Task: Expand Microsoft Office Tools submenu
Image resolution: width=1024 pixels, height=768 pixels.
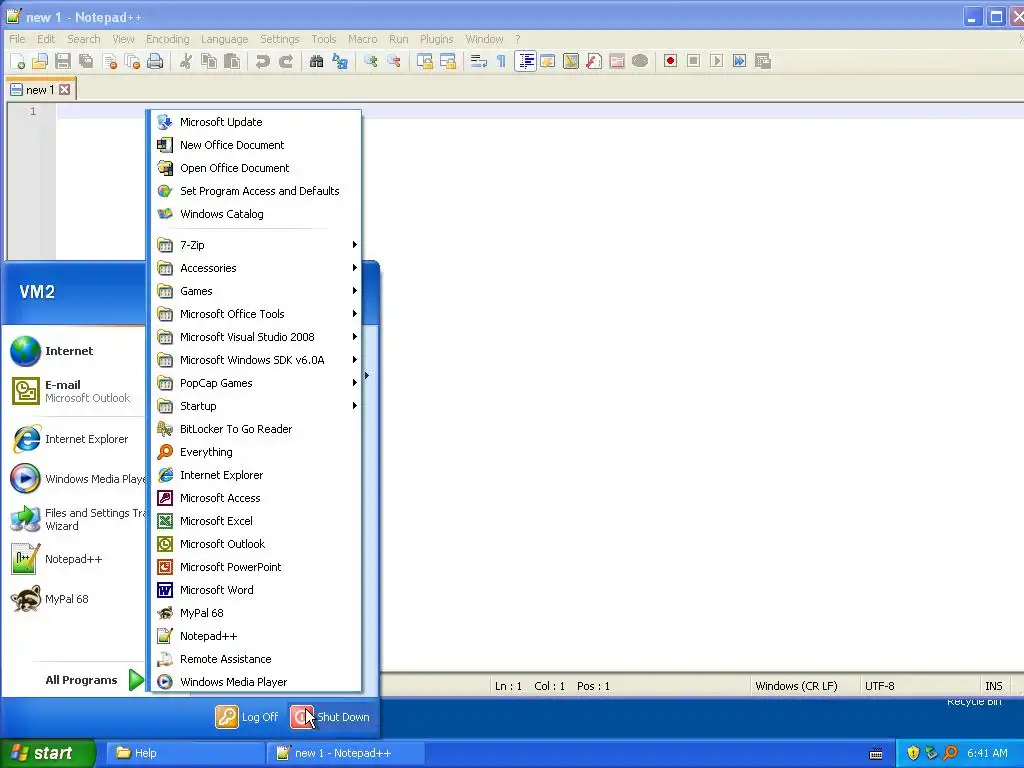Action: coord(257,314)
